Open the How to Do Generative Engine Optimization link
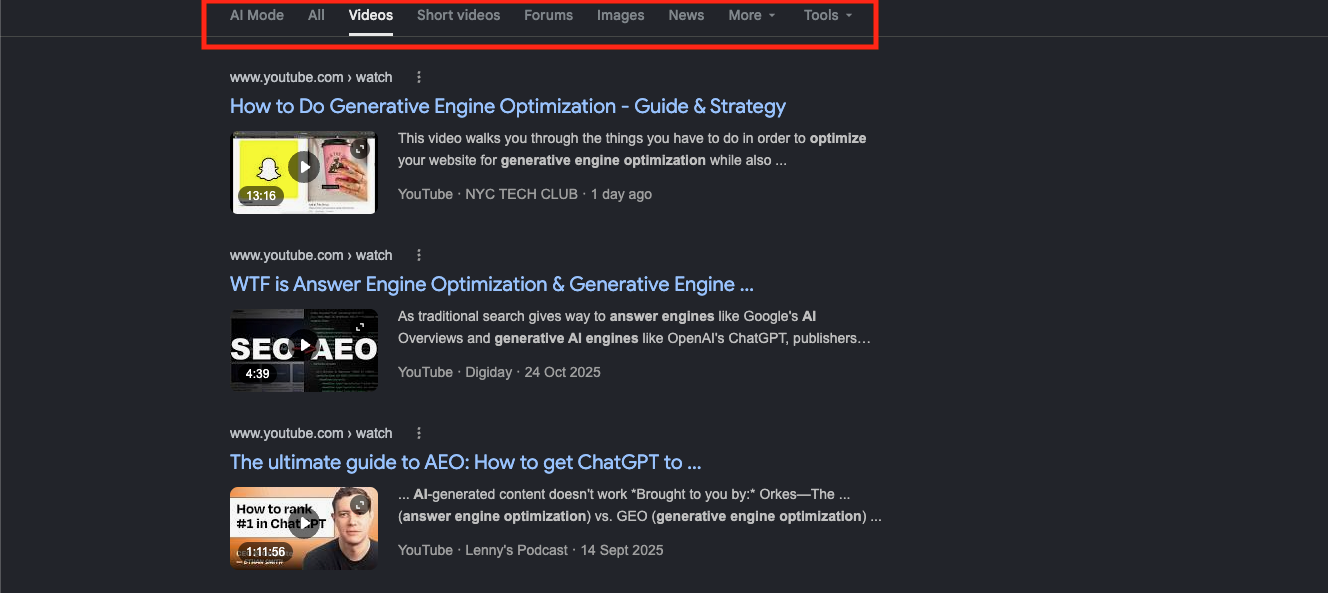 [x=507, y=105]
